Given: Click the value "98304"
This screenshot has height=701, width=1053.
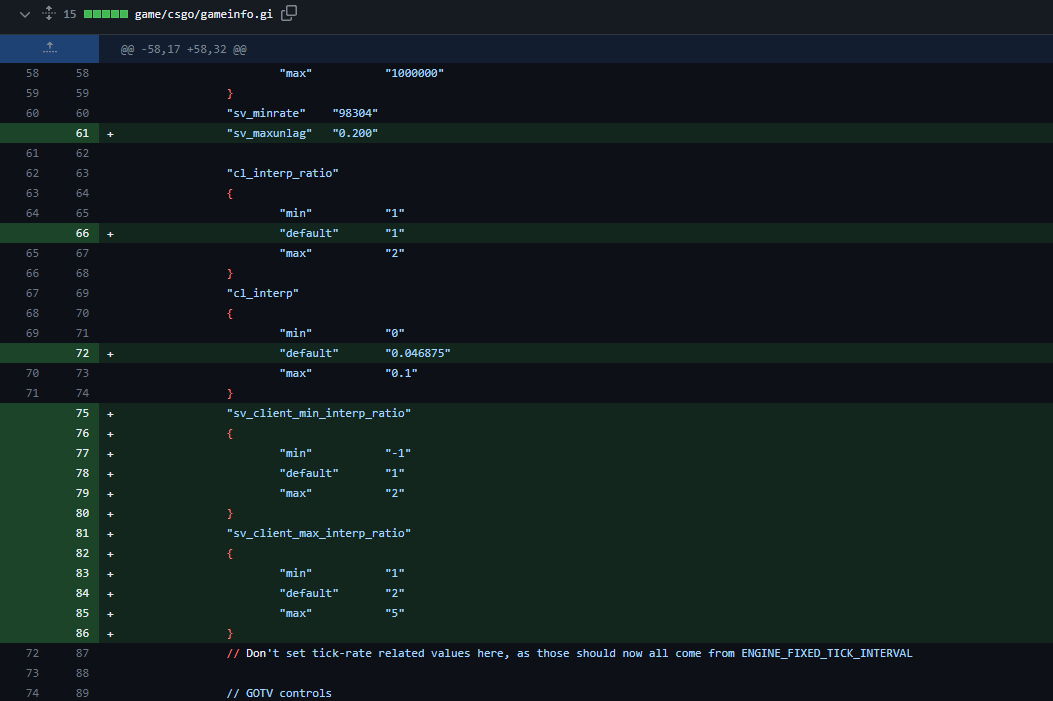Looking at the screenshot, I should (x=355, y=113).
